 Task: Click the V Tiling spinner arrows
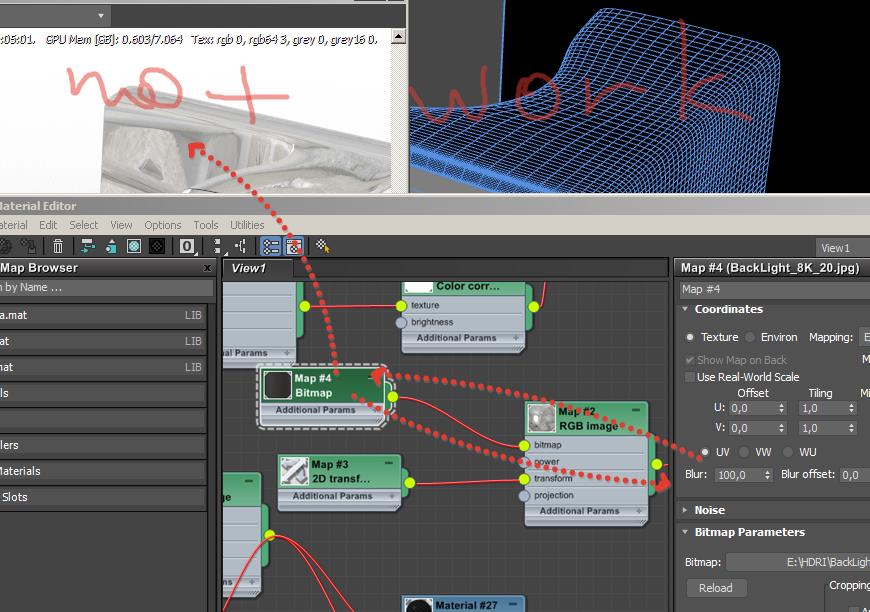(851, 428)
